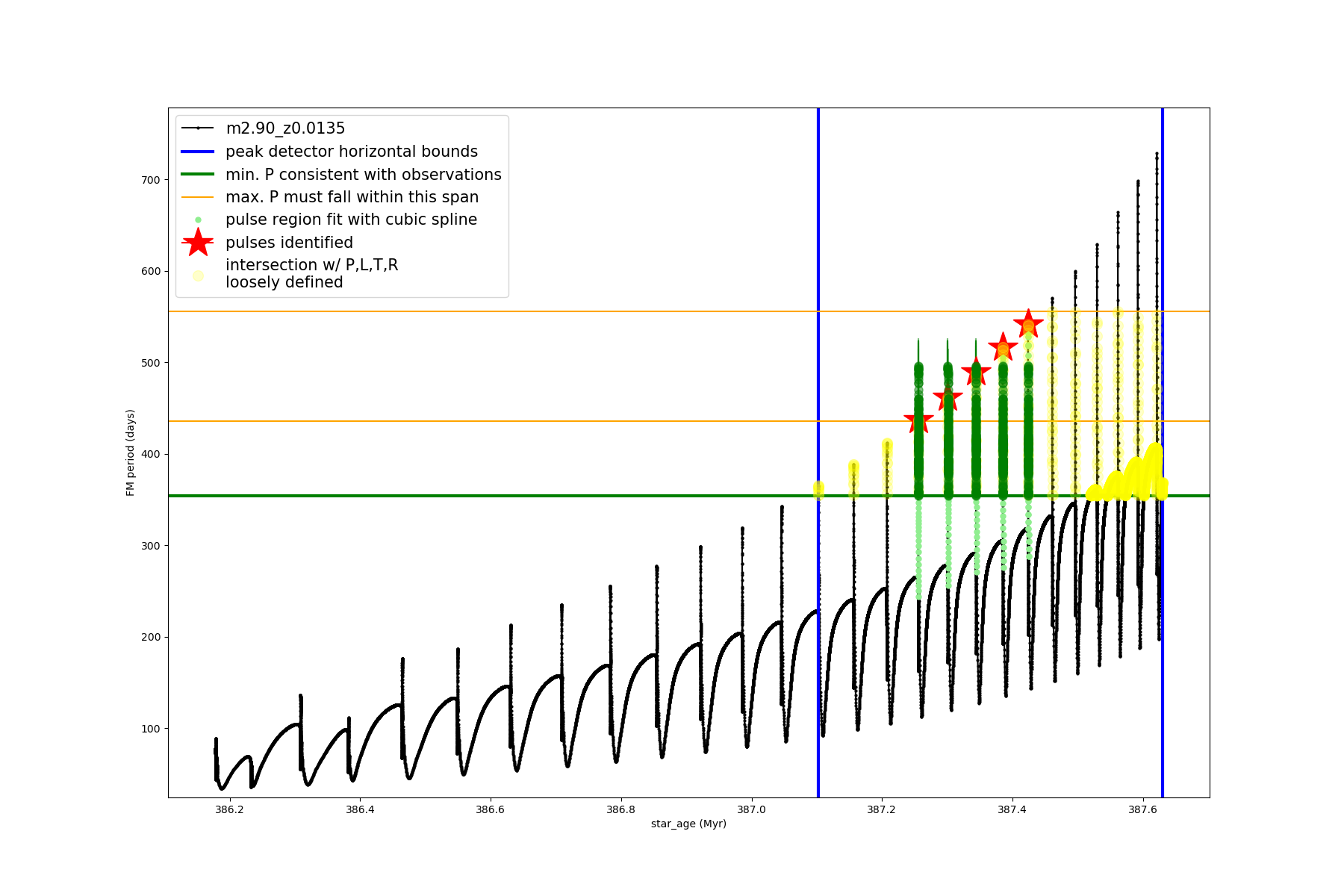Click the green line swatch in the legend
Image resolution: width=1344 pixels, height=896 pixels.
[x=198, y=175]
